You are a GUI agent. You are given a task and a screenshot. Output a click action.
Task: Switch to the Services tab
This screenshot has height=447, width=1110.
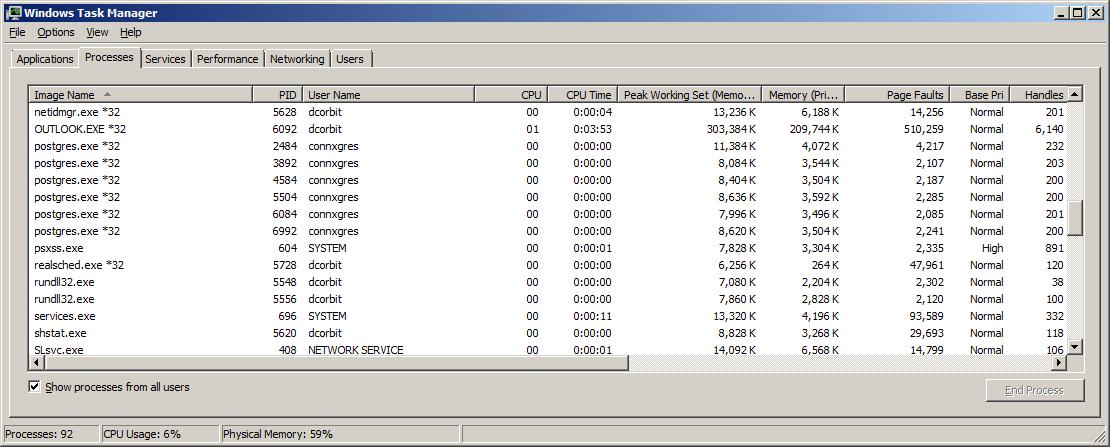click(165, 59)
